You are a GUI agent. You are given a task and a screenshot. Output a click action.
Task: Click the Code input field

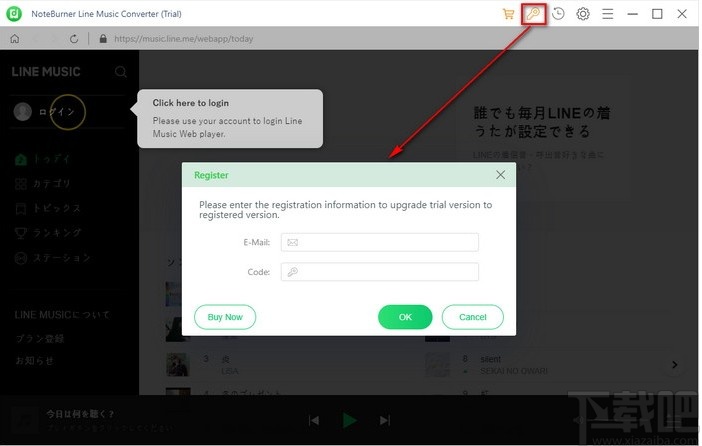tap(380, 272)
